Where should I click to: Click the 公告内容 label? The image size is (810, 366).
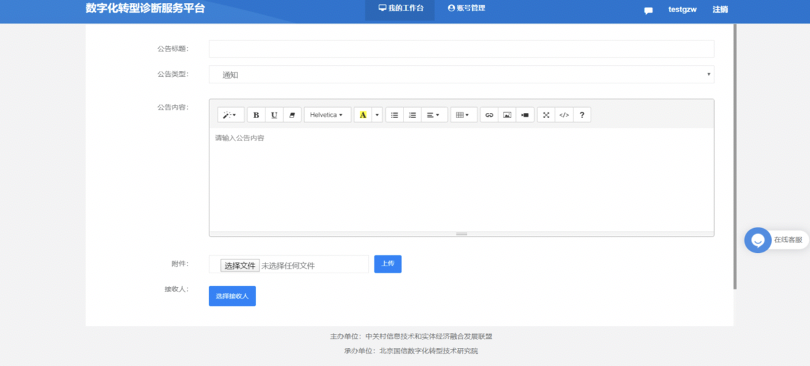point(173,107)
